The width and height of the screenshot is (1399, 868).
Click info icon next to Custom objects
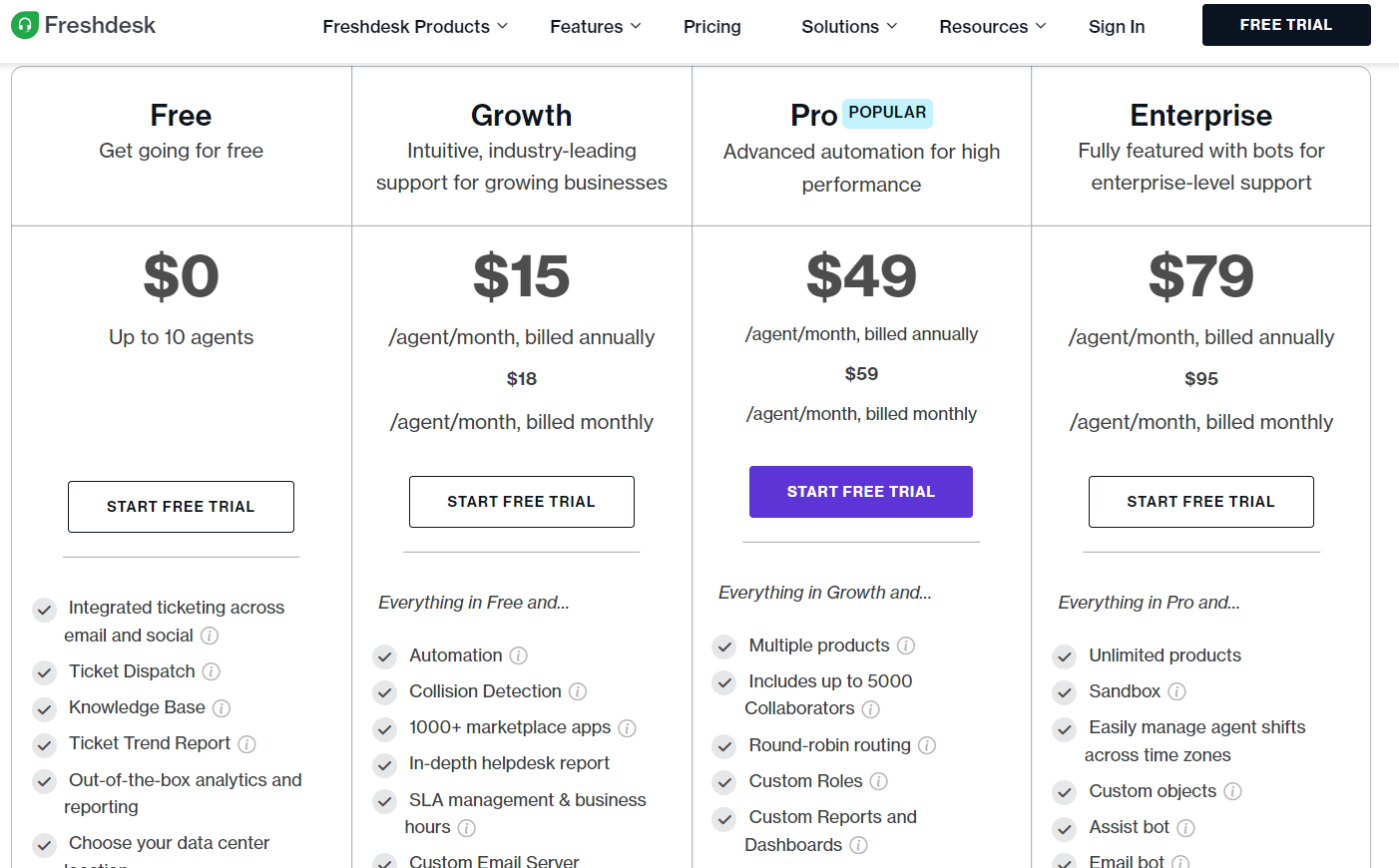[x=1233, y=791]
